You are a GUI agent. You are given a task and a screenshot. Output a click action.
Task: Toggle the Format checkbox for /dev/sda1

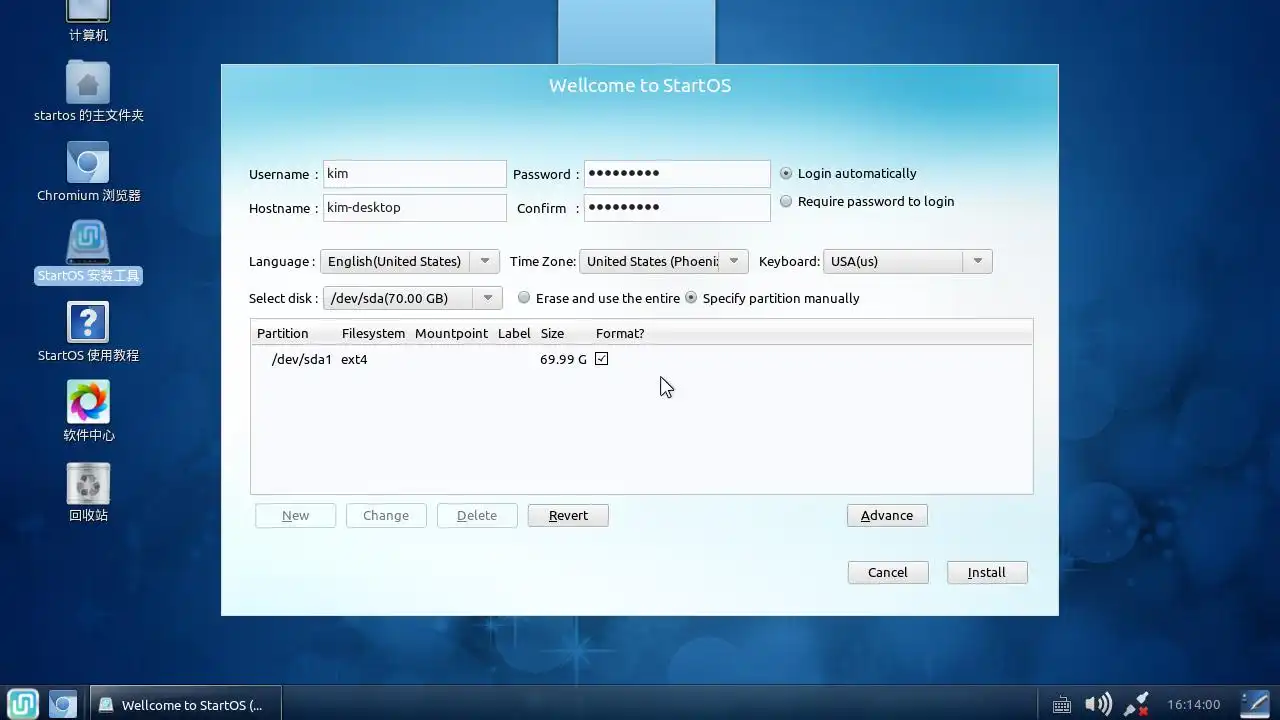click(x=601, y=359)
